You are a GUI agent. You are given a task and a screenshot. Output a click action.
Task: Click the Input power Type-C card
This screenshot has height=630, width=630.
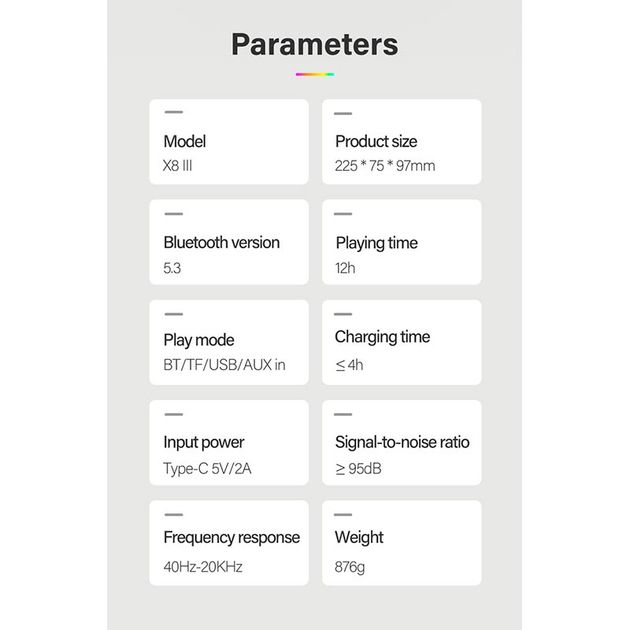229,443
